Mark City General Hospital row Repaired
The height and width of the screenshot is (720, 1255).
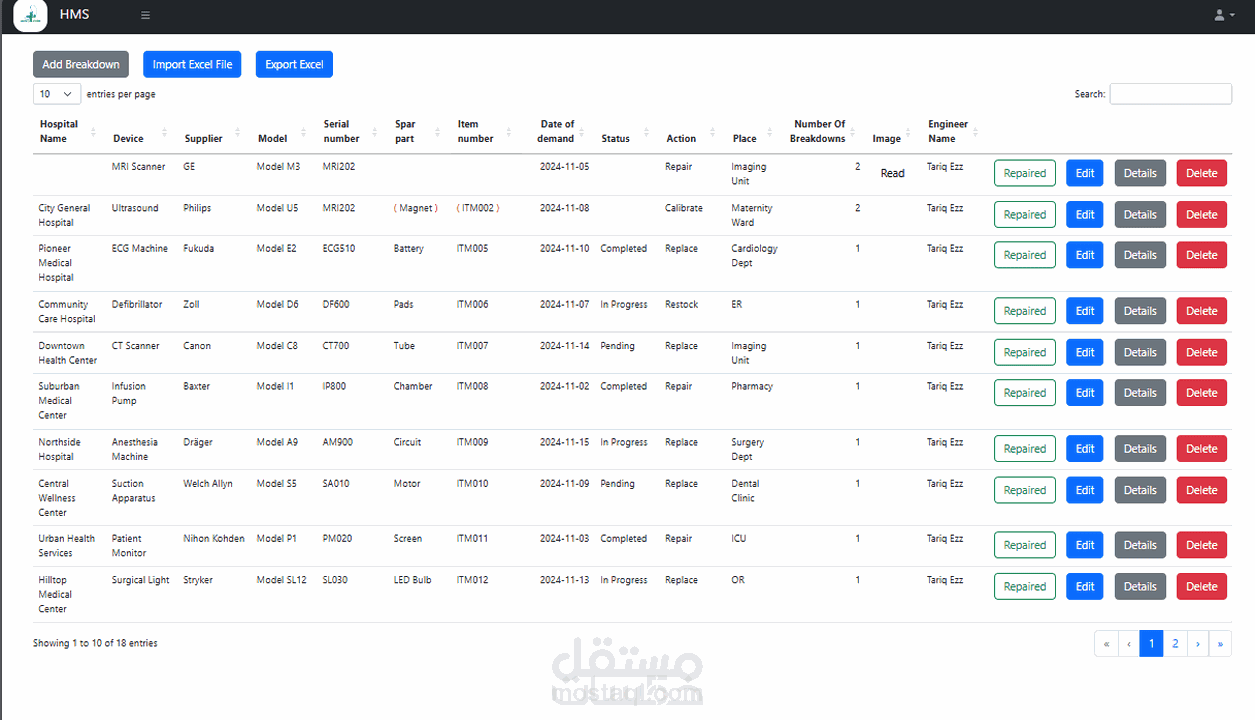tap(1024, 214)
